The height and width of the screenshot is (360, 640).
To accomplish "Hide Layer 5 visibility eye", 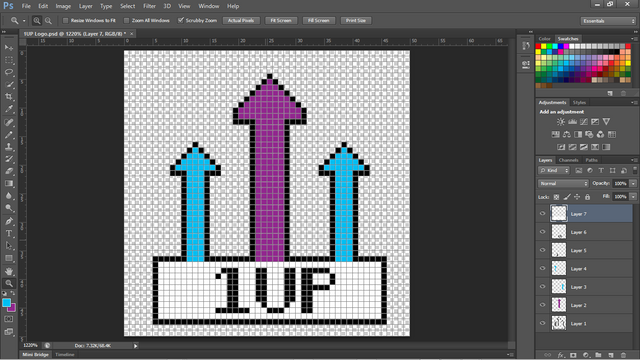I will [x=542, y=250].
